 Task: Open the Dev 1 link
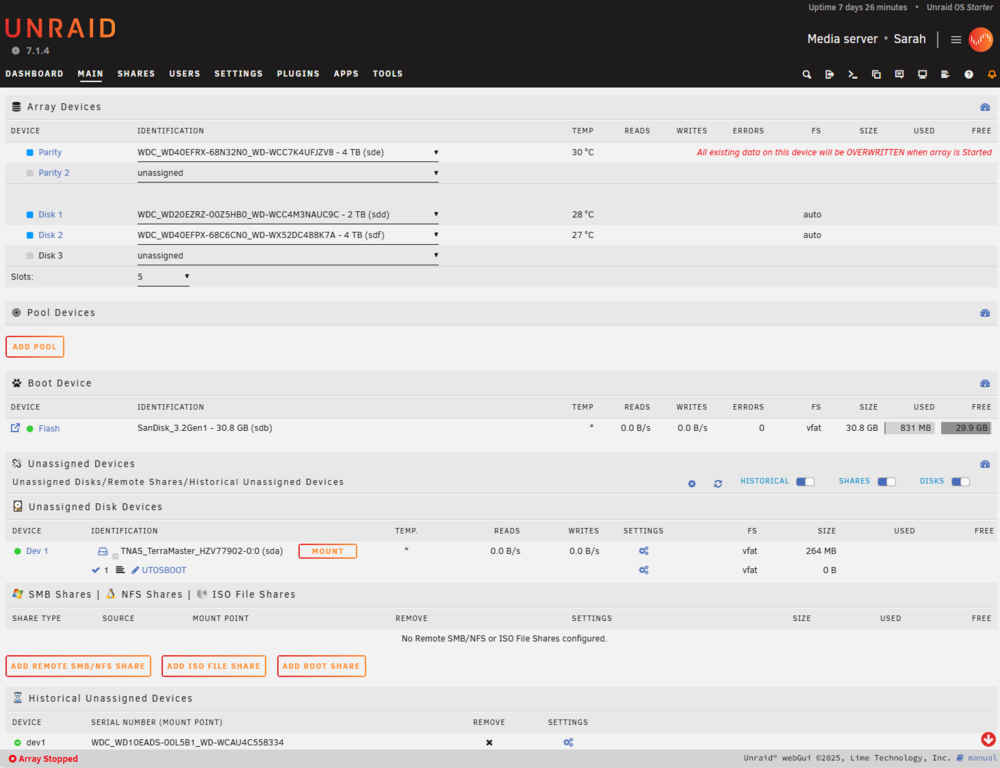coord(37,551)
